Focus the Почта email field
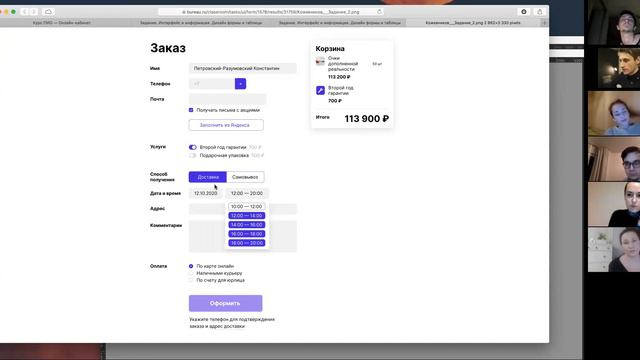Screen dimensions: 640x360 pos(227,99)
